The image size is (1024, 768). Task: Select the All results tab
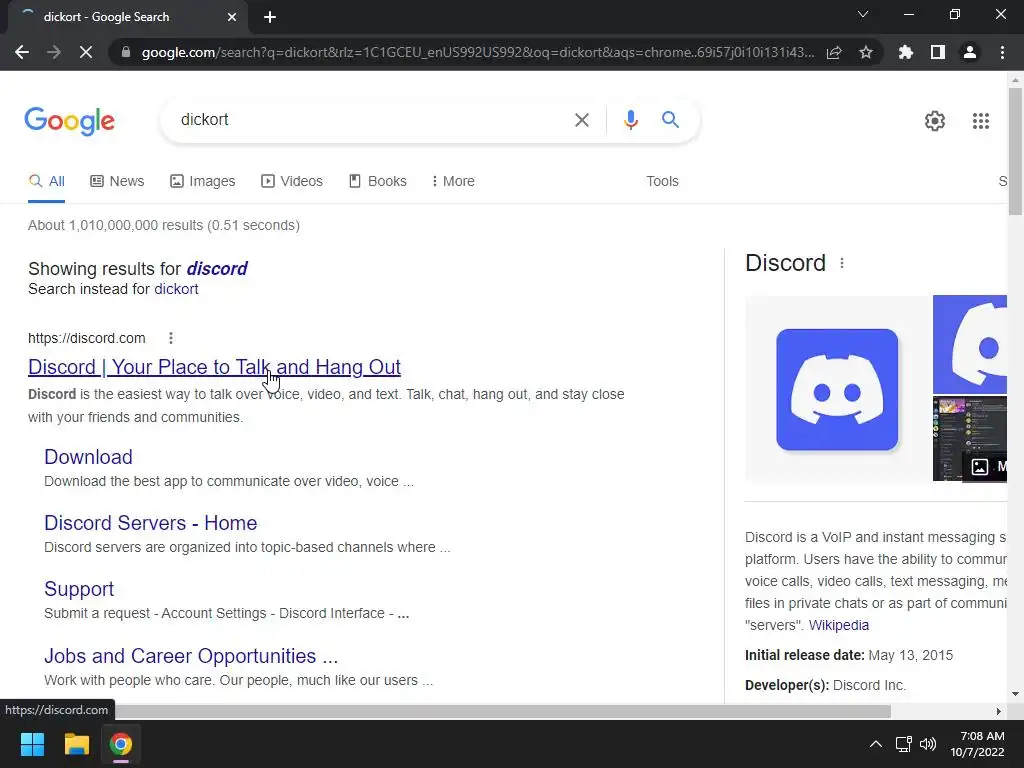coord(46,182)
